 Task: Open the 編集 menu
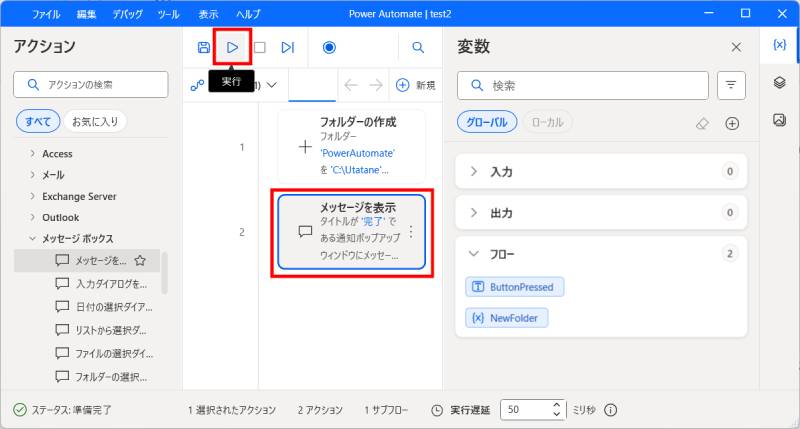click(x=86, y=14)
